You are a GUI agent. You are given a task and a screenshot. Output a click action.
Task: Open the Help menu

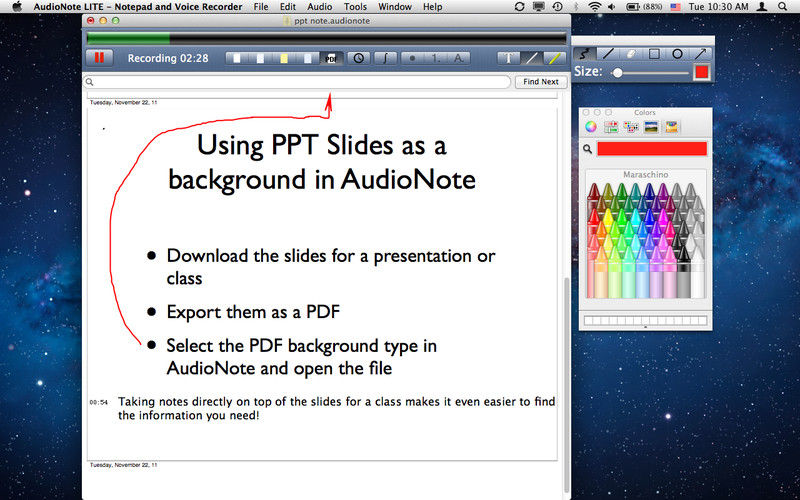tap(433, 7)
